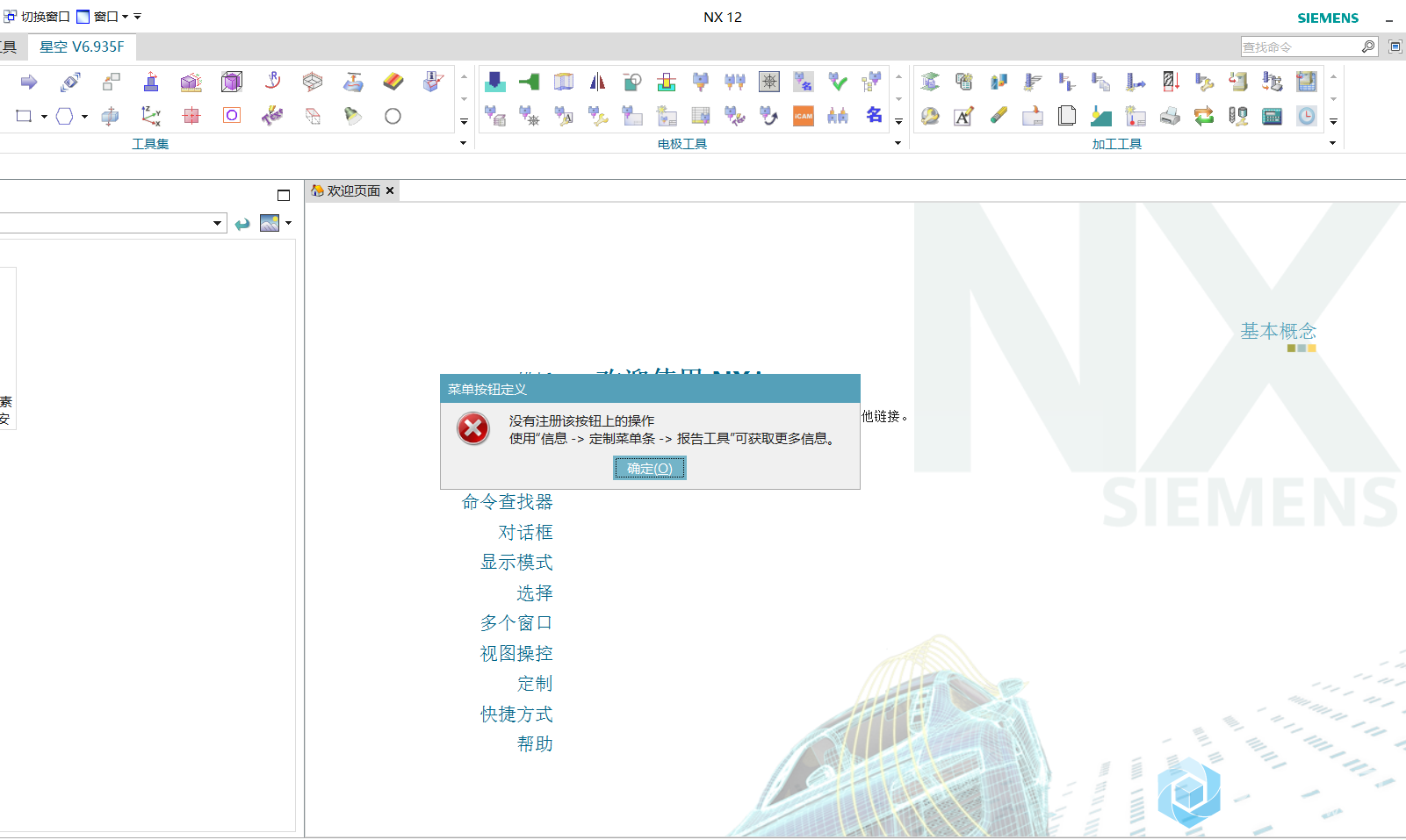Screen dimensions: 1406x840
Task: Open rectangle tool dropdown arrow
Action: [x=44, y=117]
